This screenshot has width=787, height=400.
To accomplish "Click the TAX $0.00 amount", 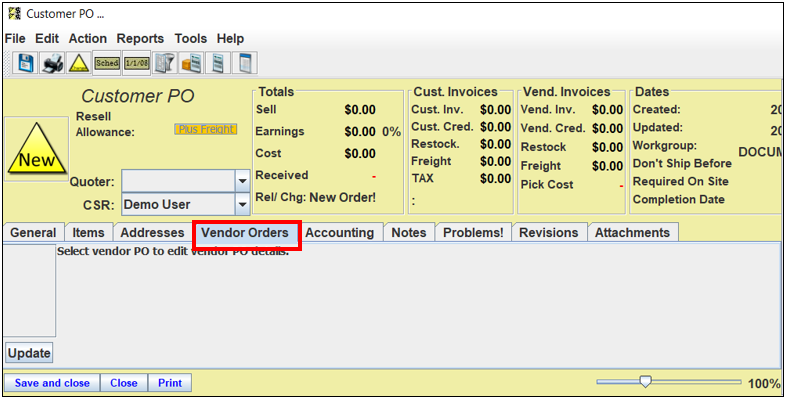I will point(495,179).
